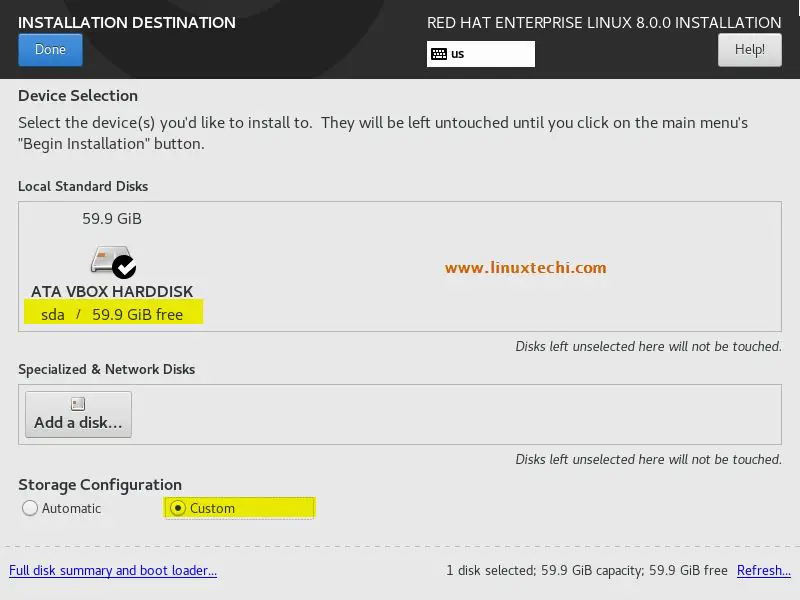Click the ATA VBOX HARDDISK name label
Viewport: 800px width, 600px height.
[112, 291]
